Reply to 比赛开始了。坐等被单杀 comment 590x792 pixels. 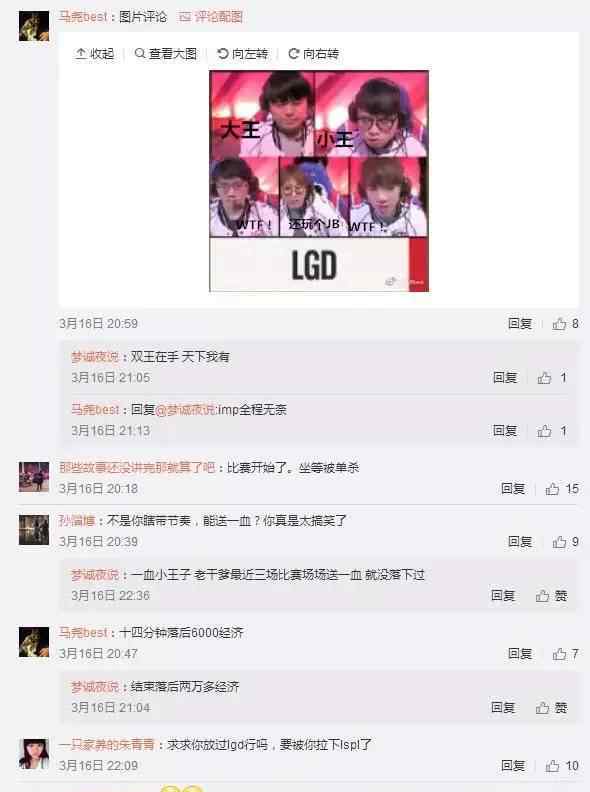(x=513, y=489)
